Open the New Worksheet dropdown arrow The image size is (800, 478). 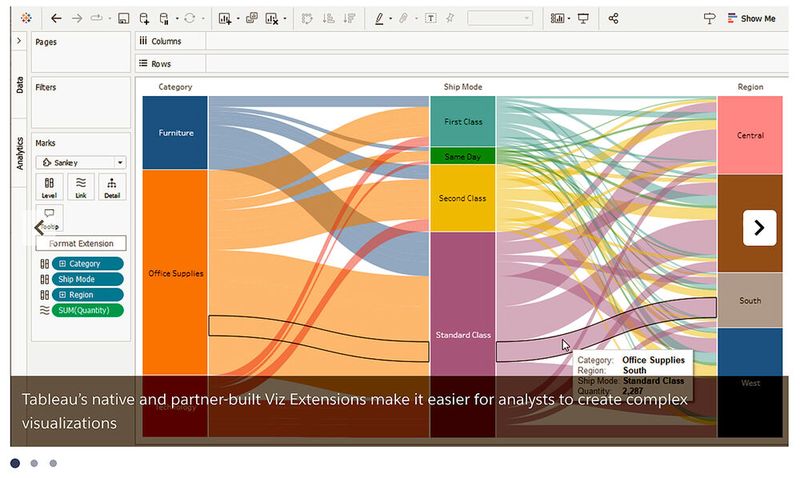(x=238, y=19)
